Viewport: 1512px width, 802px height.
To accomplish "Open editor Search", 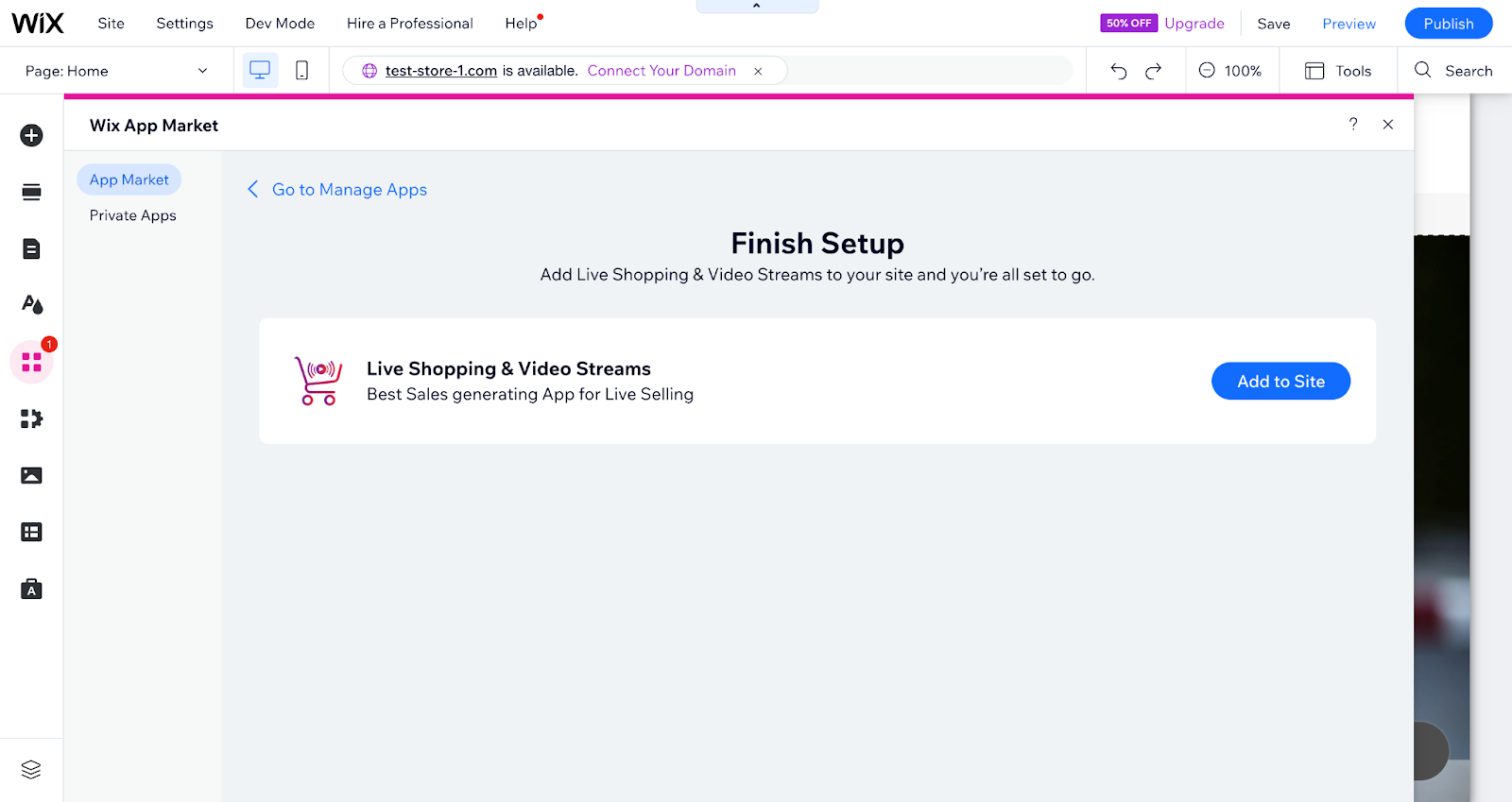I will coord(1453,71).
